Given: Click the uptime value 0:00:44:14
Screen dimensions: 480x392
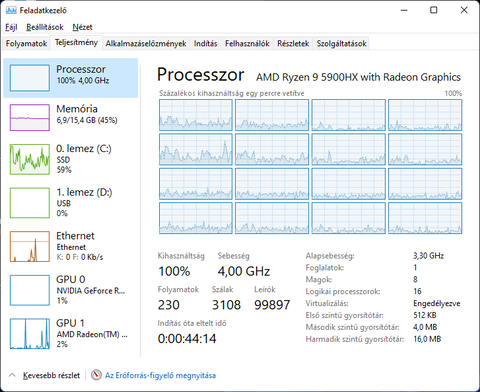Looking at the screenshot, I should (x=187, y=339).
